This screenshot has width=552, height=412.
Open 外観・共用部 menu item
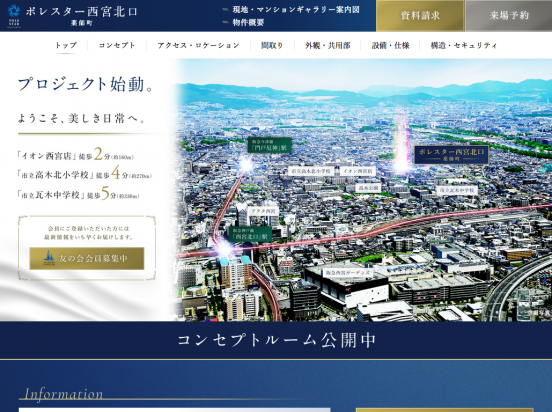click(x=328, y=45)
